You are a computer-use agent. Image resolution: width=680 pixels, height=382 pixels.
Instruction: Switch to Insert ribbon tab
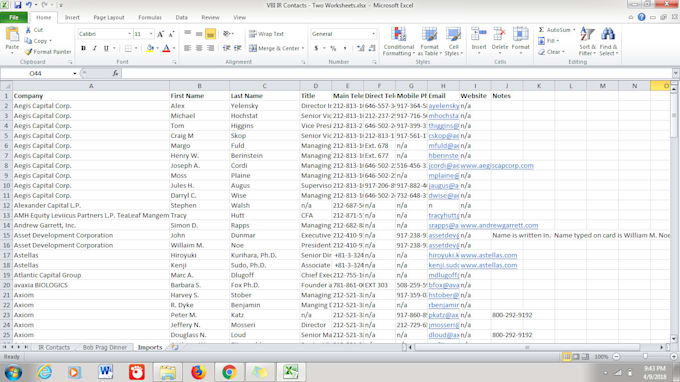(72, 17)
